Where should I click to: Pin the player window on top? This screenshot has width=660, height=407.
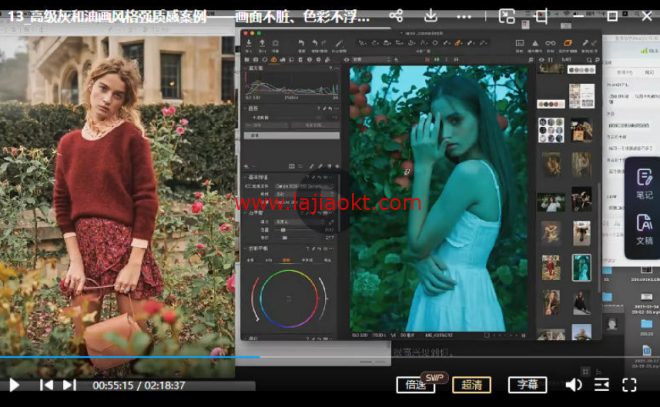click(x=542, y=16)
